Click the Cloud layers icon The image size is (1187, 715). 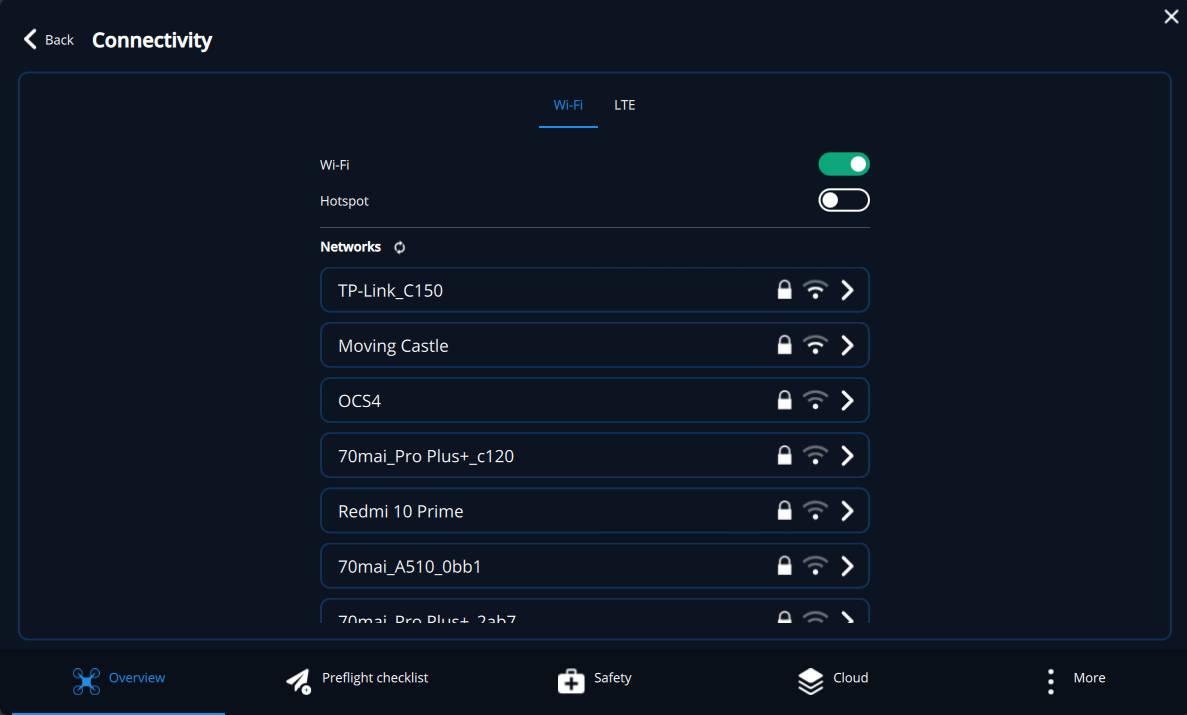[810, 681]
